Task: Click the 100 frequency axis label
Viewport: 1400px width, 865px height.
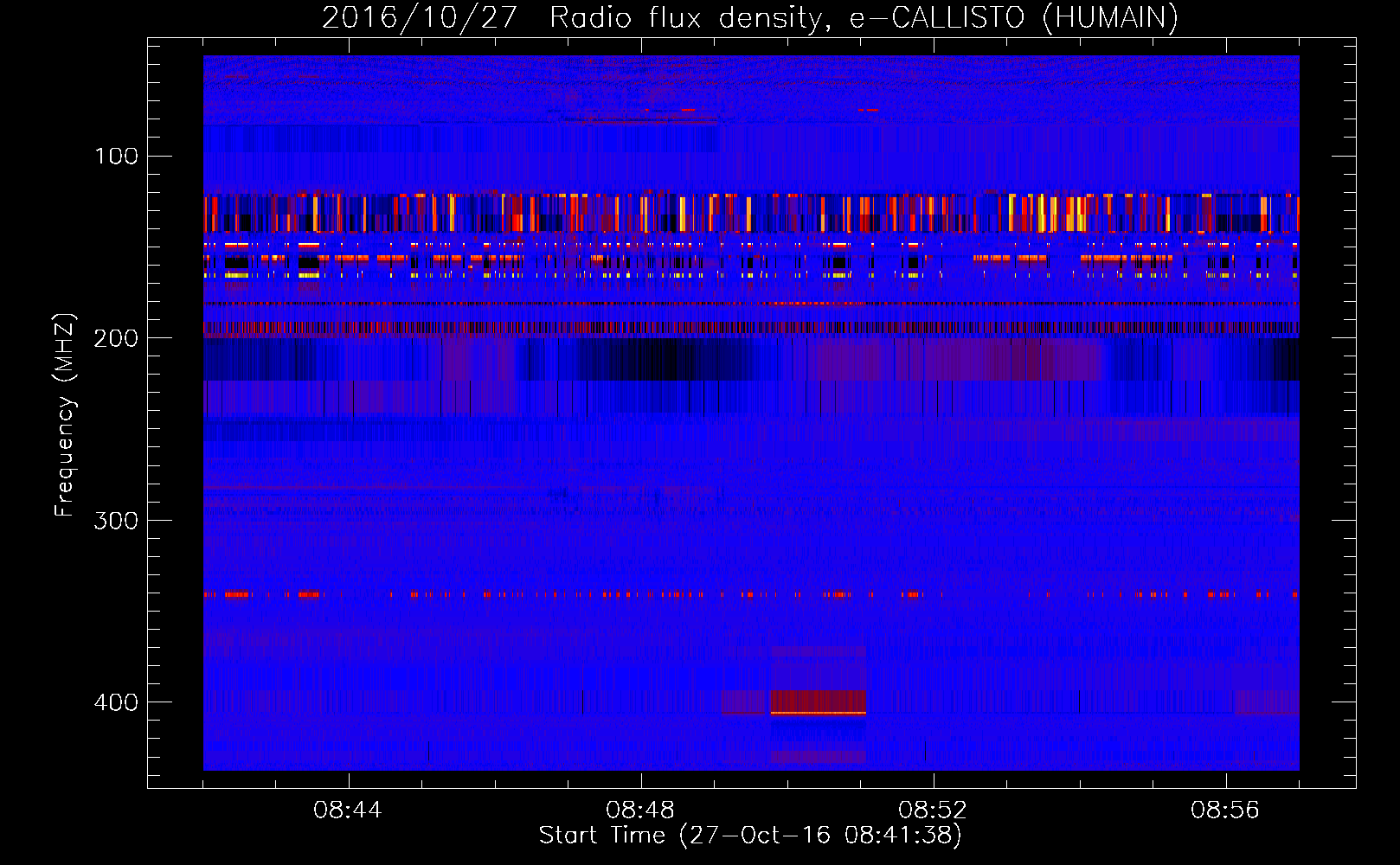Action: (x=116, y=157)
